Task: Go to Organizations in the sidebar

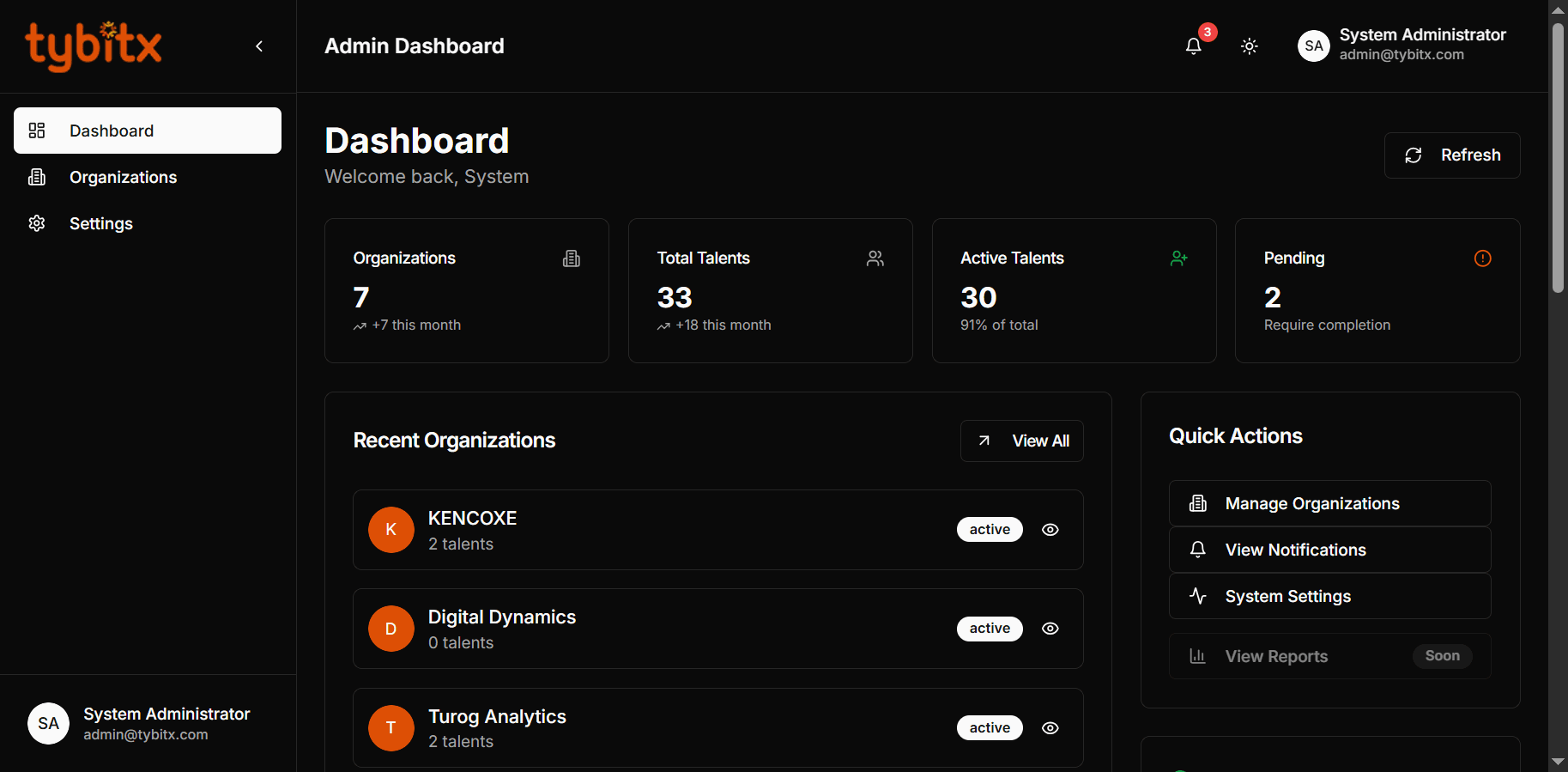Action: [148, 177]
